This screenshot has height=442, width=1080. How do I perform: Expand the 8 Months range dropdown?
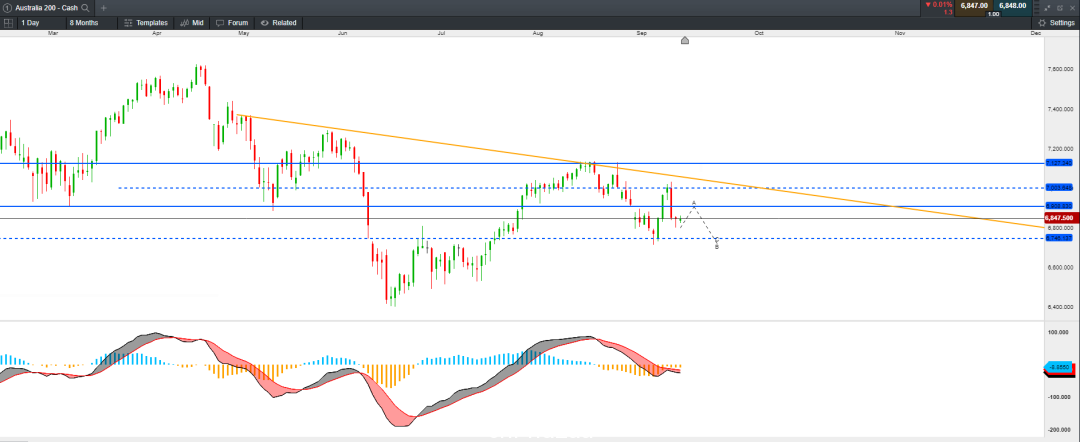90,23
